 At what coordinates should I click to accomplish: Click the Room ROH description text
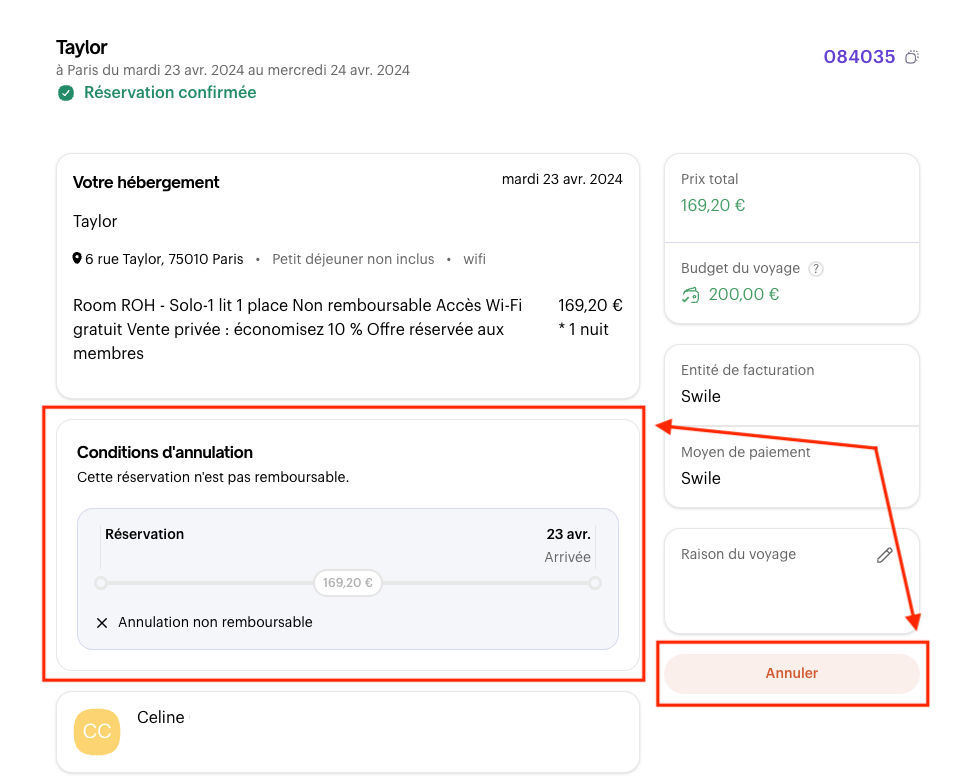[298, 329]
